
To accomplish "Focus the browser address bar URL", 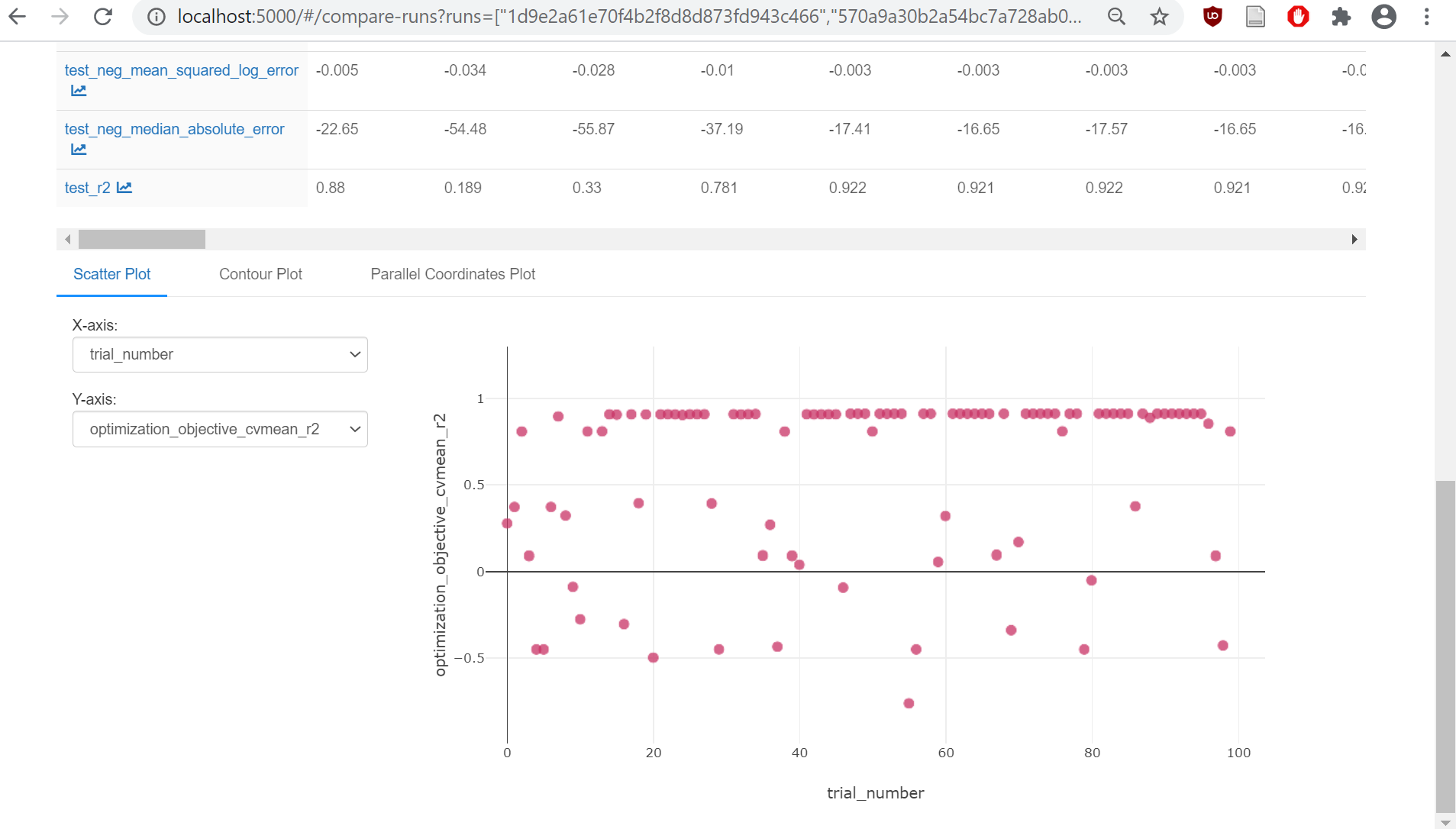I will tap(629, 17).
